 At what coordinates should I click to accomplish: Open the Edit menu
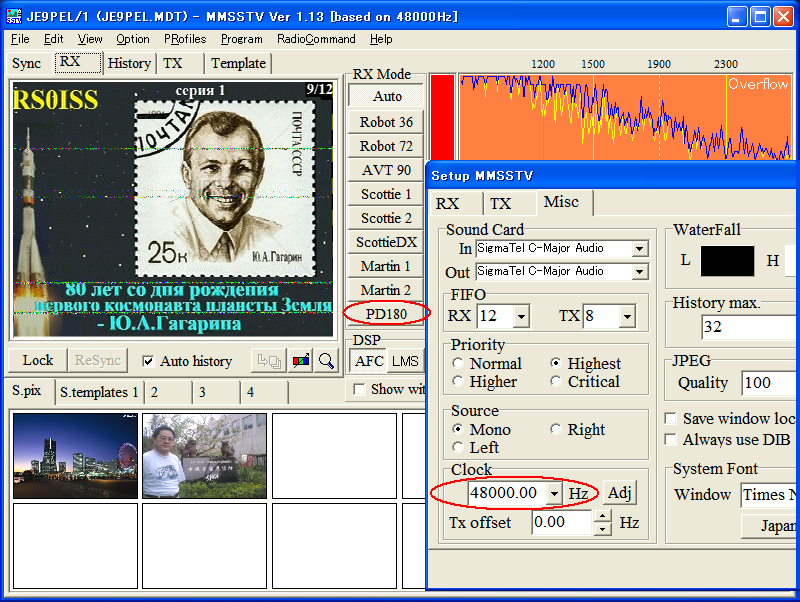point(54,39)
